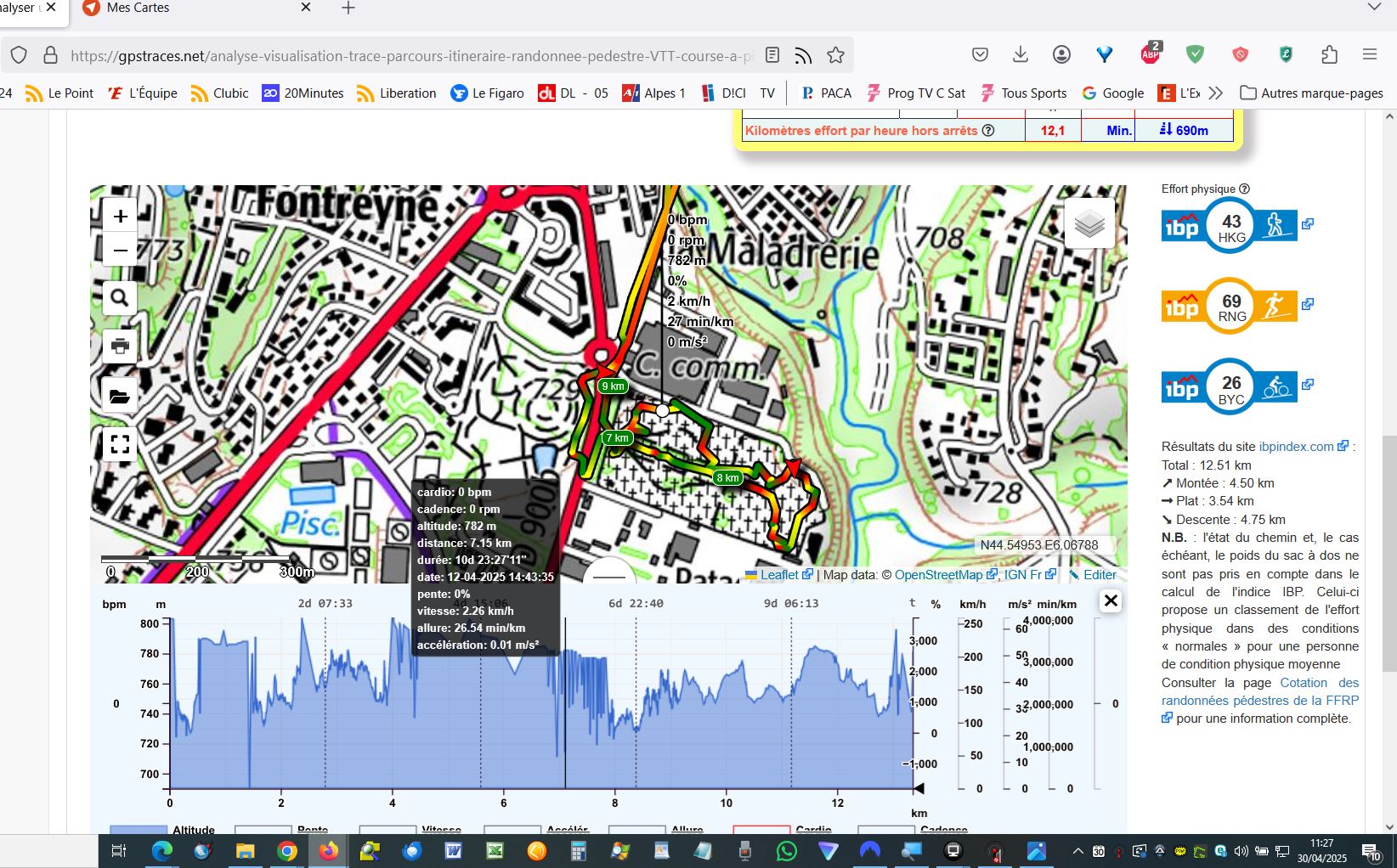Click the help icon beside Kilomètres effort
The width and height of the screenshot is (1397, 868).
(x=988, y=131)
